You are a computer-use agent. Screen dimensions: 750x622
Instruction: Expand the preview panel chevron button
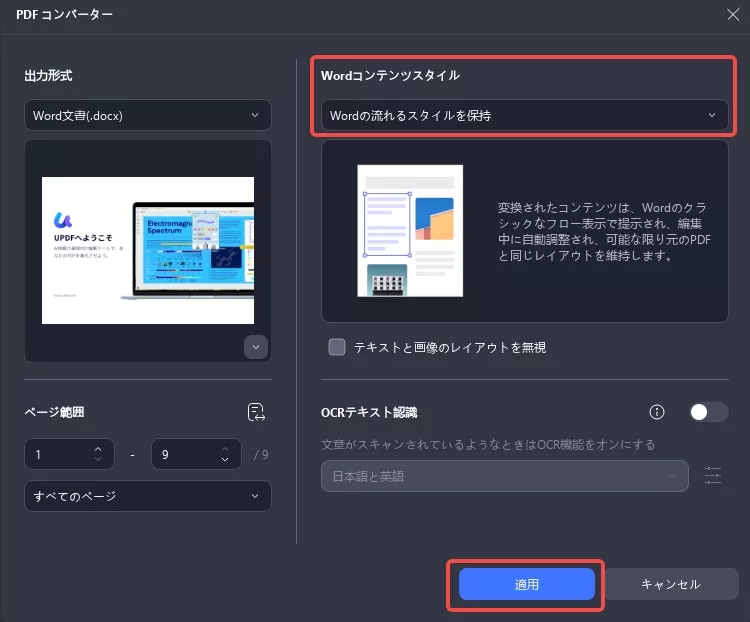click(x=256, y=347)
